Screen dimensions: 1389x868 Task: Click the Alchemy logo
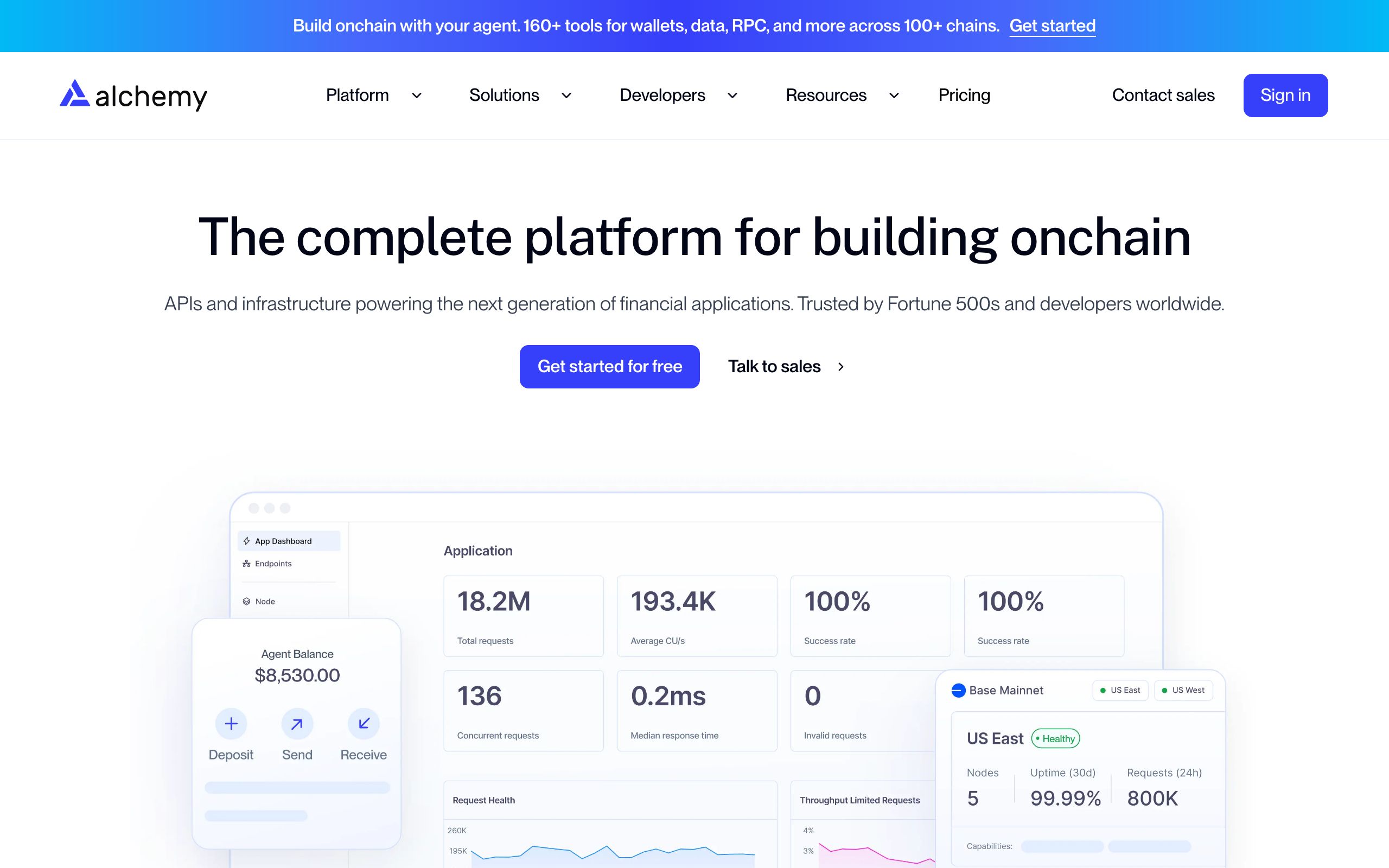pyautogui.click(x=133, y=95)
